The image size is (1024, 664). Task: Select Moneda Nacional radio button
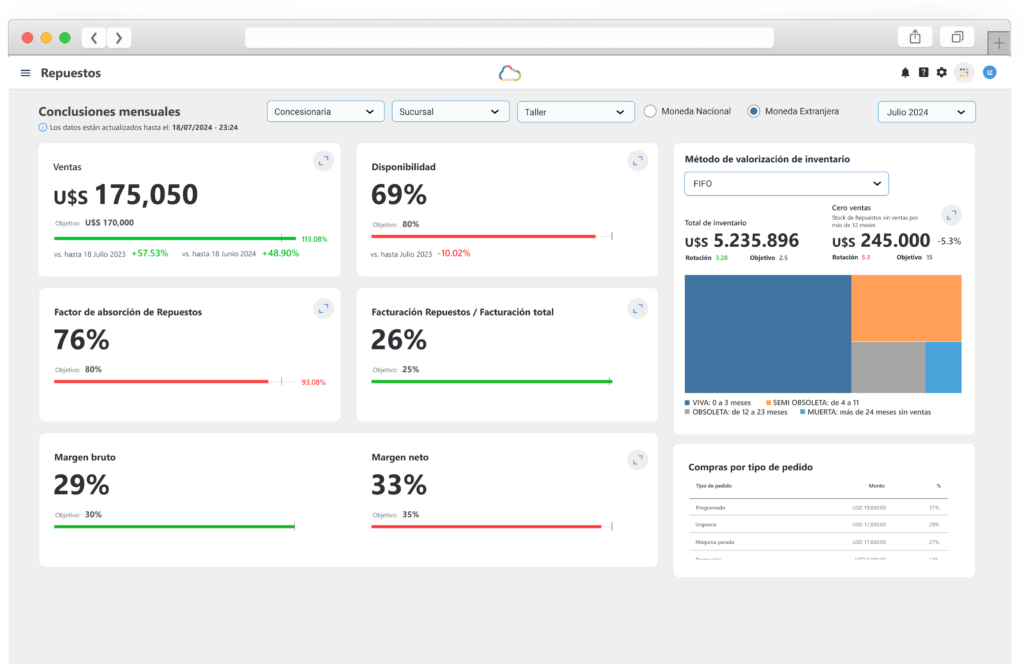650,112
